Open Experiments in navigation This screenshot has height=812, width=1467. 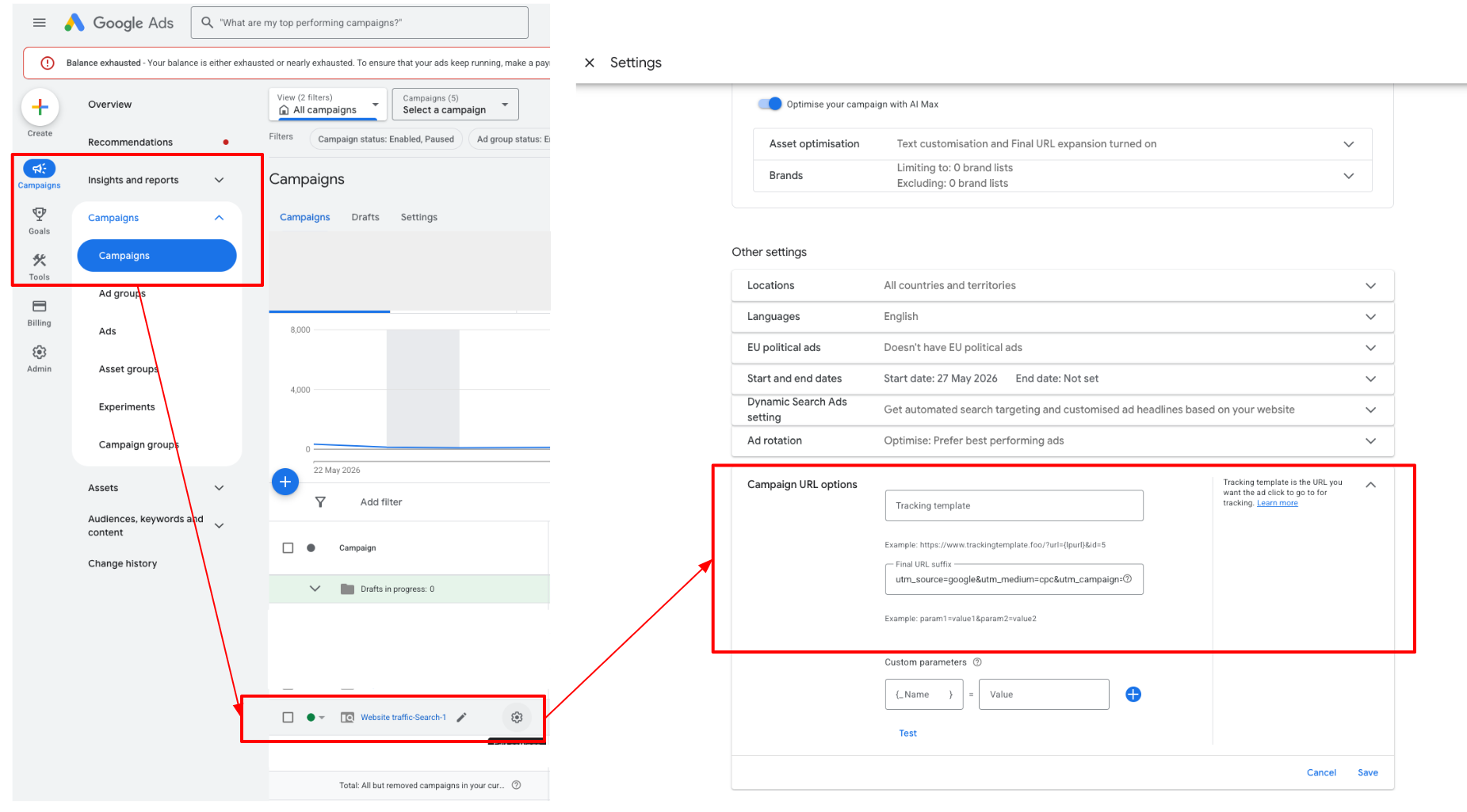[x=127, y=407]
